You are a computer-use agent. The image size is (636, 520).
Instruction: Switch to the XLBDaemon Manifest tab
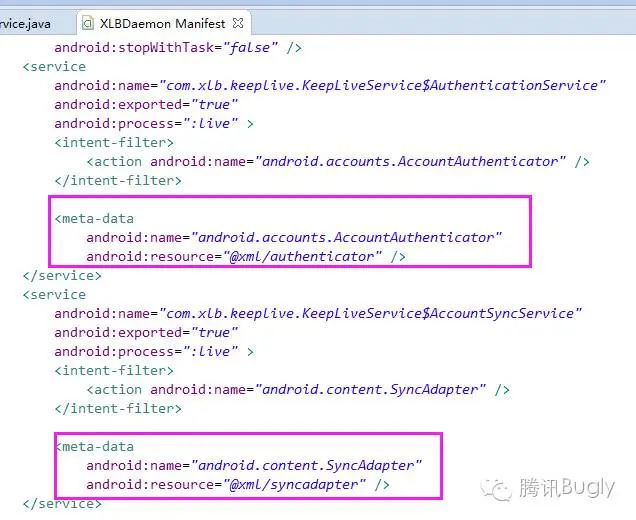(x=163, y=24)
